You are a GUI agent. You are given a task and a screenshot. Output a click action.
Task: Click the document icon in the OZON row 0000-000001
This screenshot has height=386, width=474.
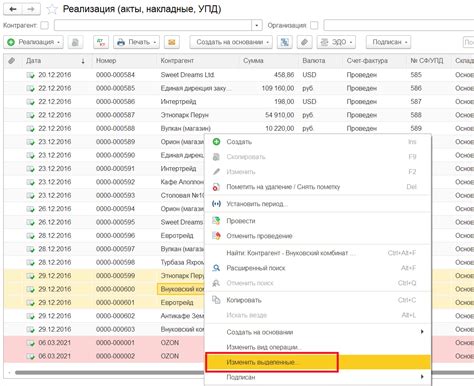point(30,343)
